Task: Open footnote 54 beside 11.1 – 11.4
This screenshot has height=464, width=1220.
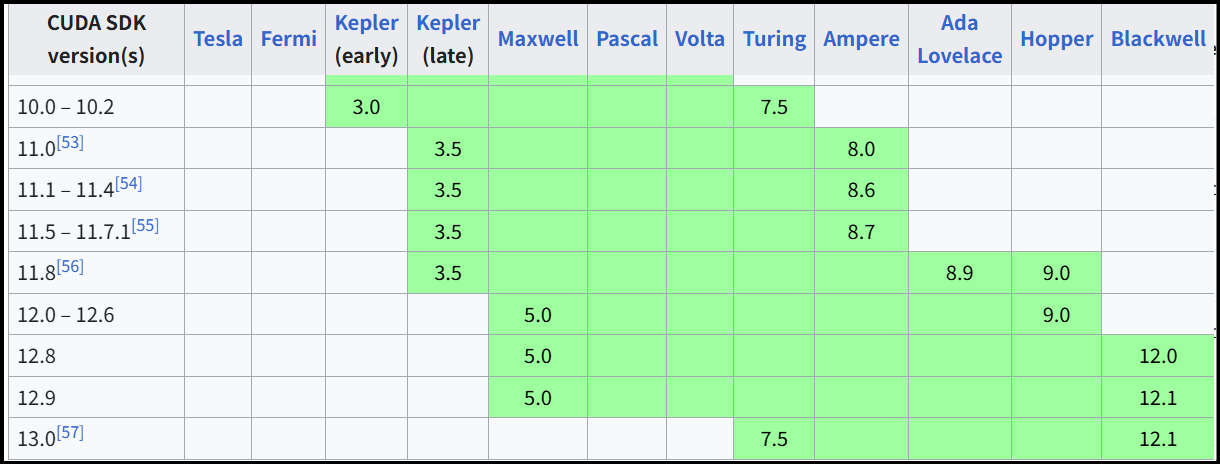Action: click(130, 184)
